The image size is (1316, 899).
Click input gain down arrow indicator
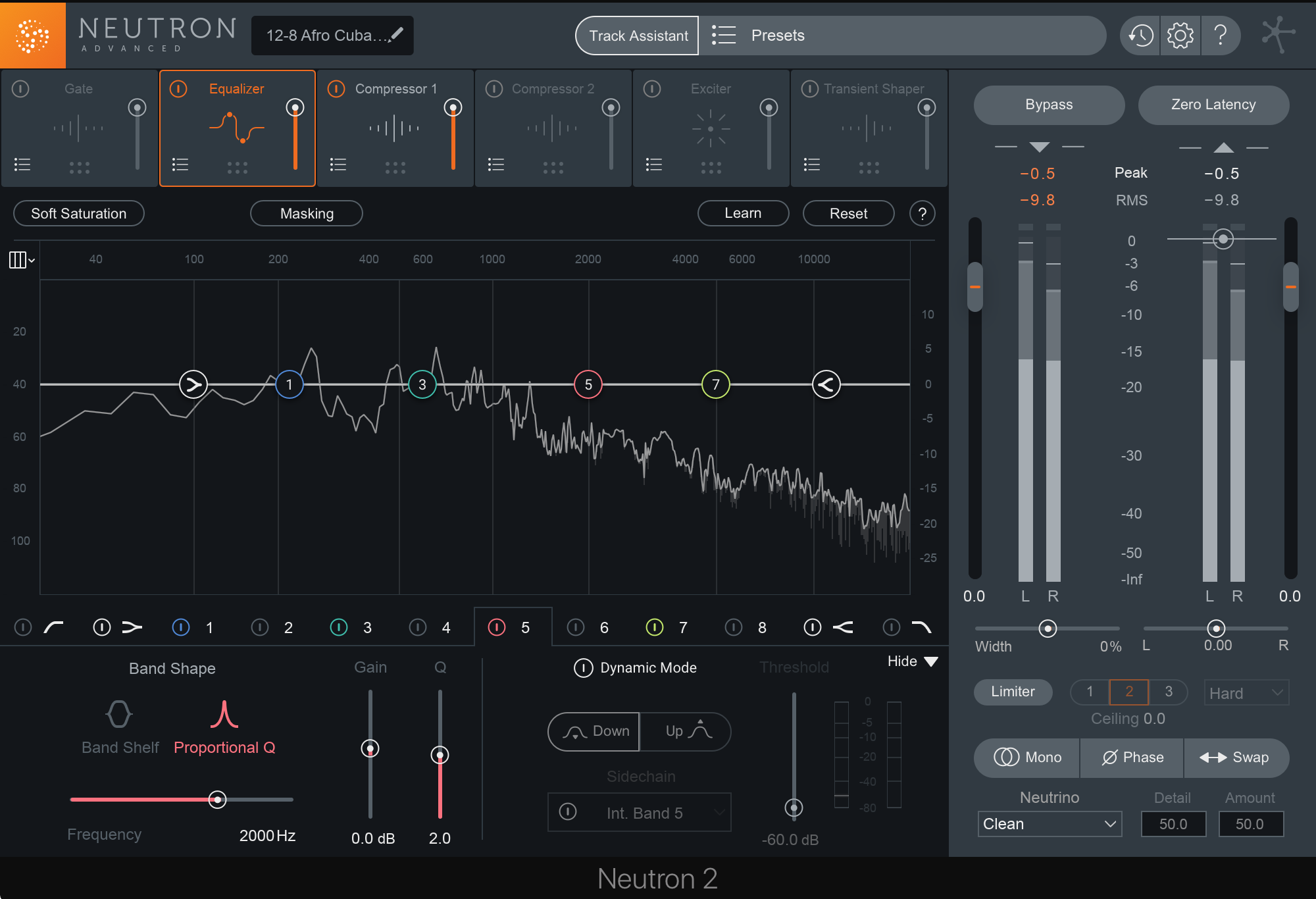click(x=1040, y=147)
